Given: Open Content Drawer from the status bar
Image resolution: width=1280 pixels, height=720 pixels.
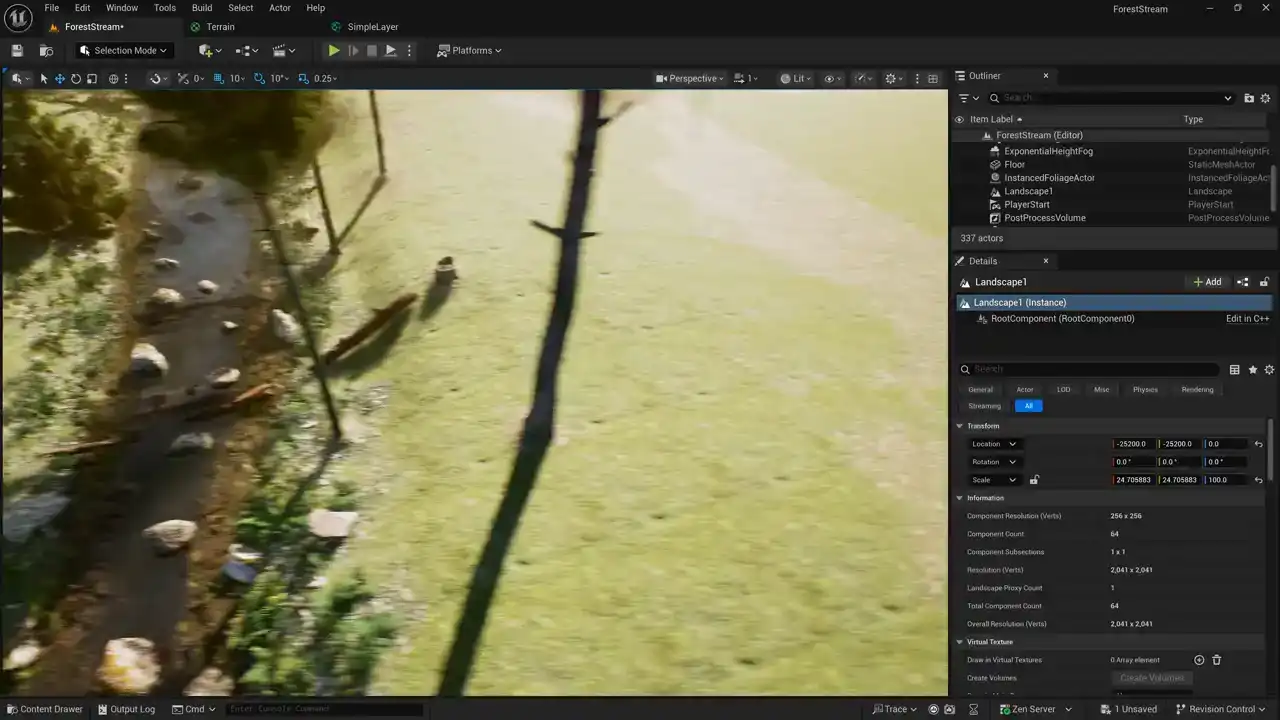Looking at the screenshot, I should click(x=45, y=709).
